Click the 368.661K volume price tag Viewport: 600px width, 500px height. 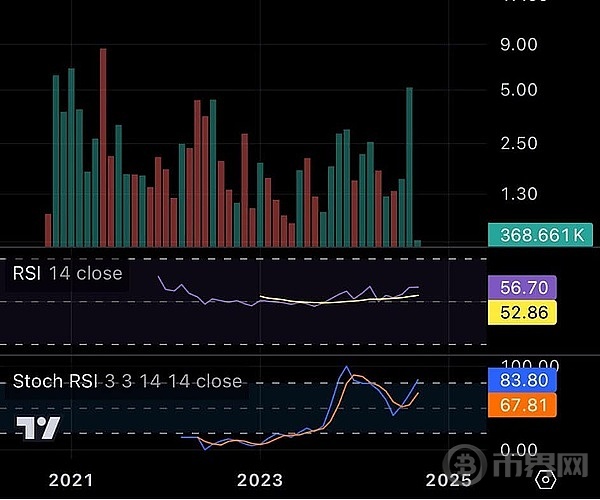tap(541, 235)
